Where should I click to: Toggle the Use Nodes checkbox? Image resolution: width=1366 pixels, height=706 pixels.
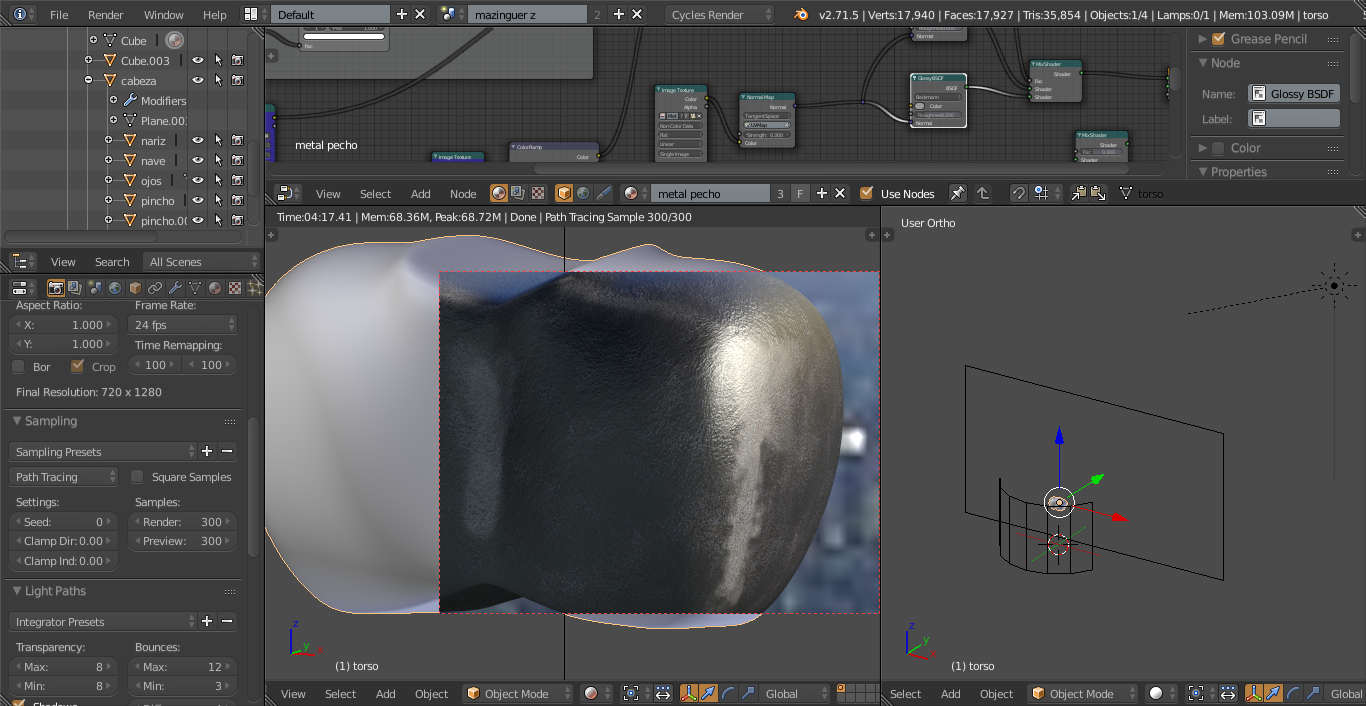(866, 193)
